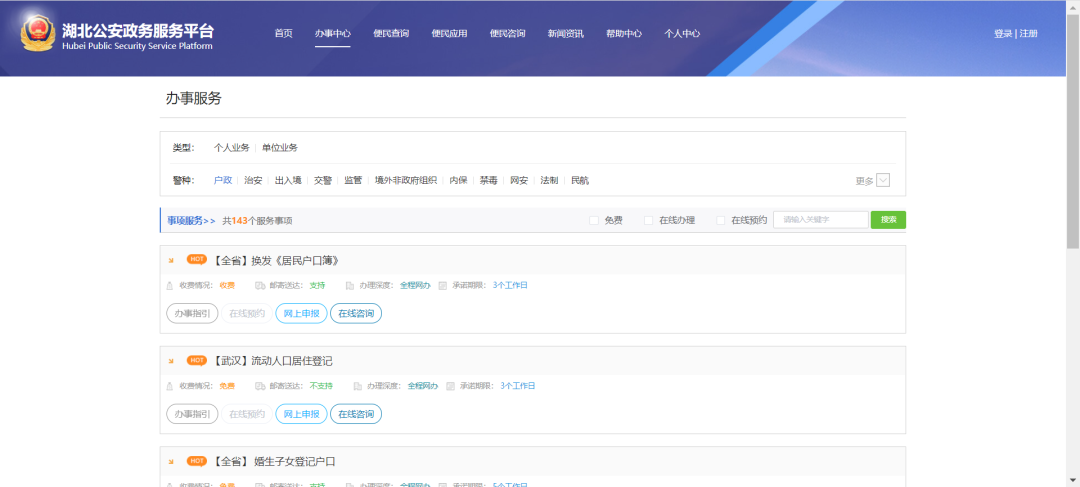Screen dimensions: 1080x487
Task: Open 办事指引 for 换发《居民户口簿》
Action: pyautogui.click(x=192, y=313)
